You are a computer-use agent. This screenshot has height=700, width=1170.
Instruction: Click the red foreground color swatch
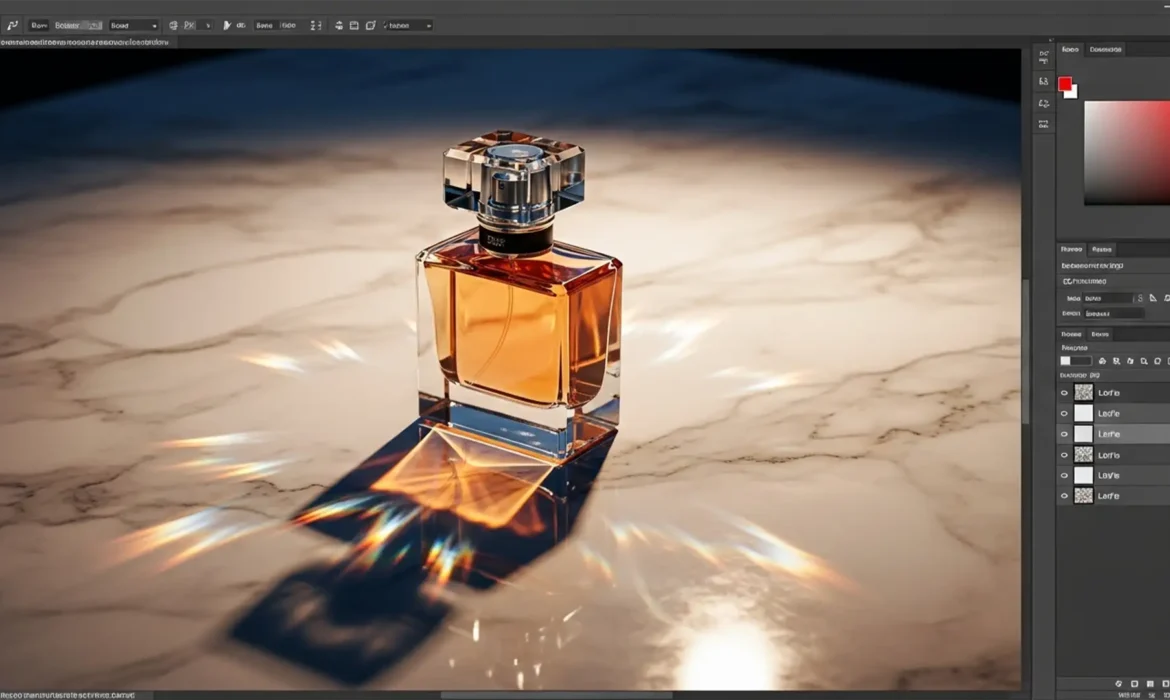[1065, 84]
